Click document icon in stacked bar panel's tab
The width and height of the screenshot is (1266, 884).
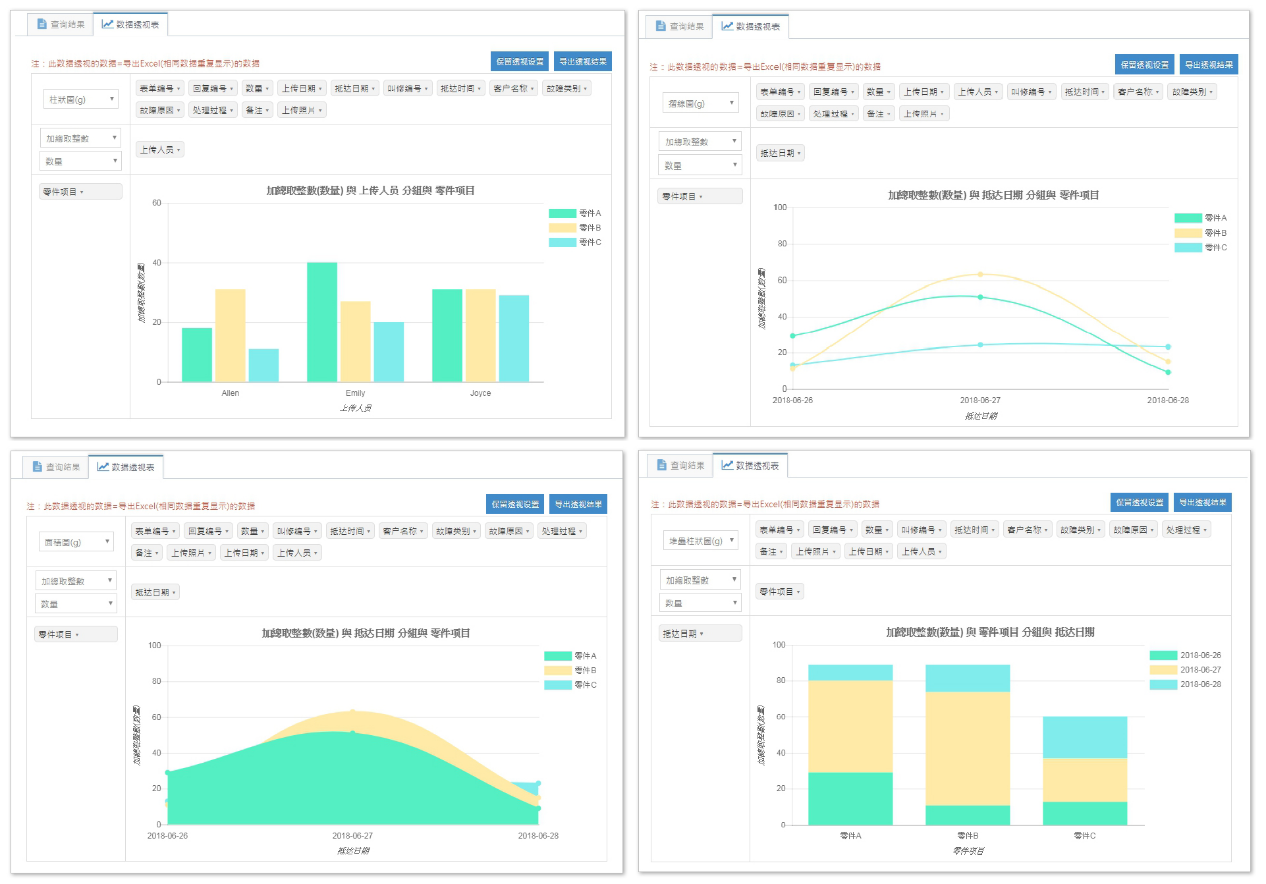point(661,466)
